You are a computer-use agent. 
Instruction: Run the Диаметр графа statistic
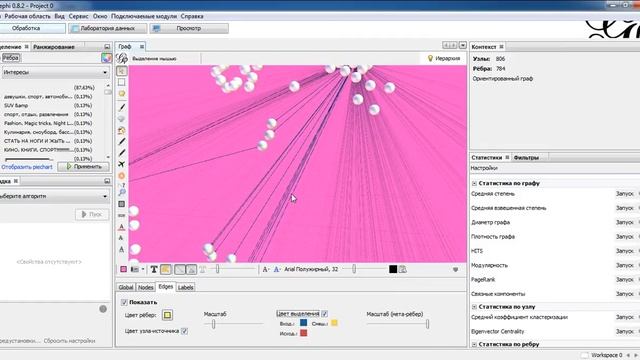pos(624,222)
